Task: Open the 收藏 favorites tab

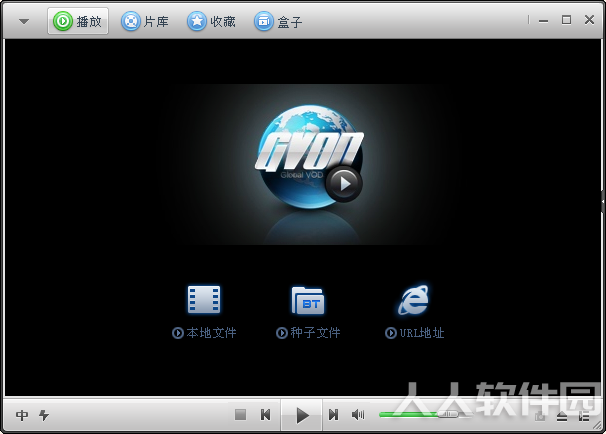Action: (211, 21)
